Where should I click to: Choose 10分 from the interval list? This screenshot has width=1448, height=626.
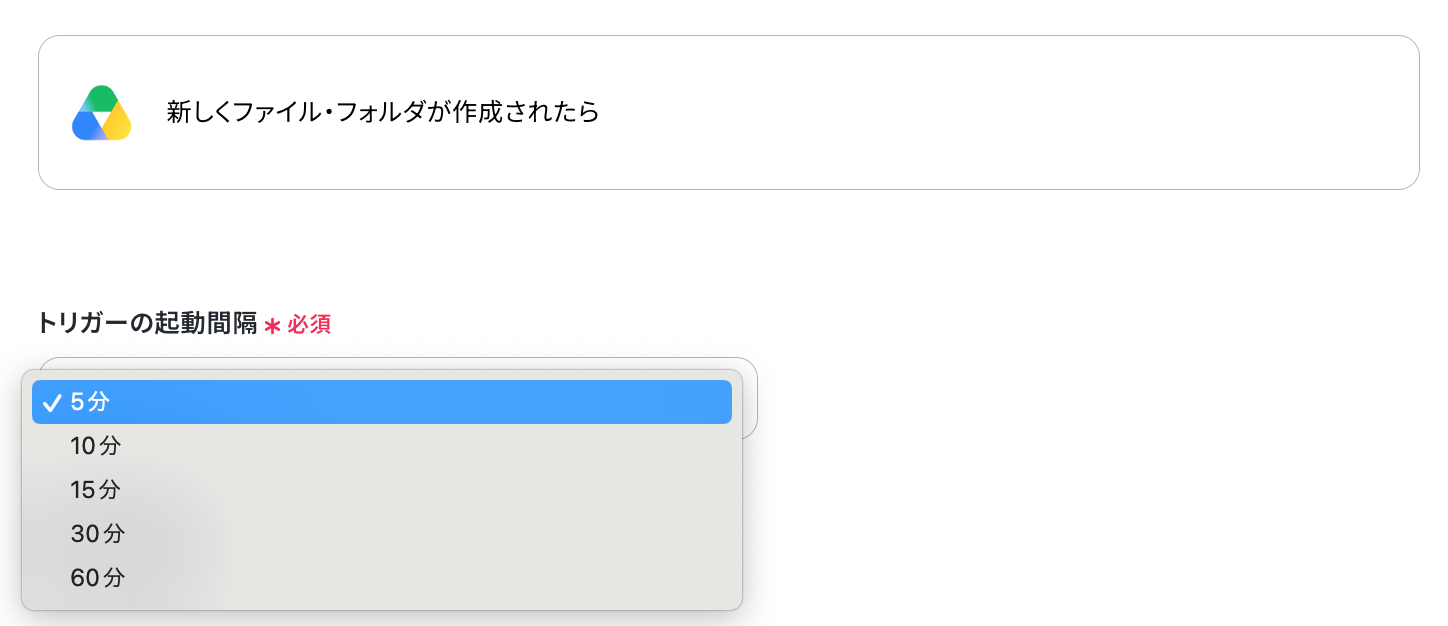(x=382, y=446)
